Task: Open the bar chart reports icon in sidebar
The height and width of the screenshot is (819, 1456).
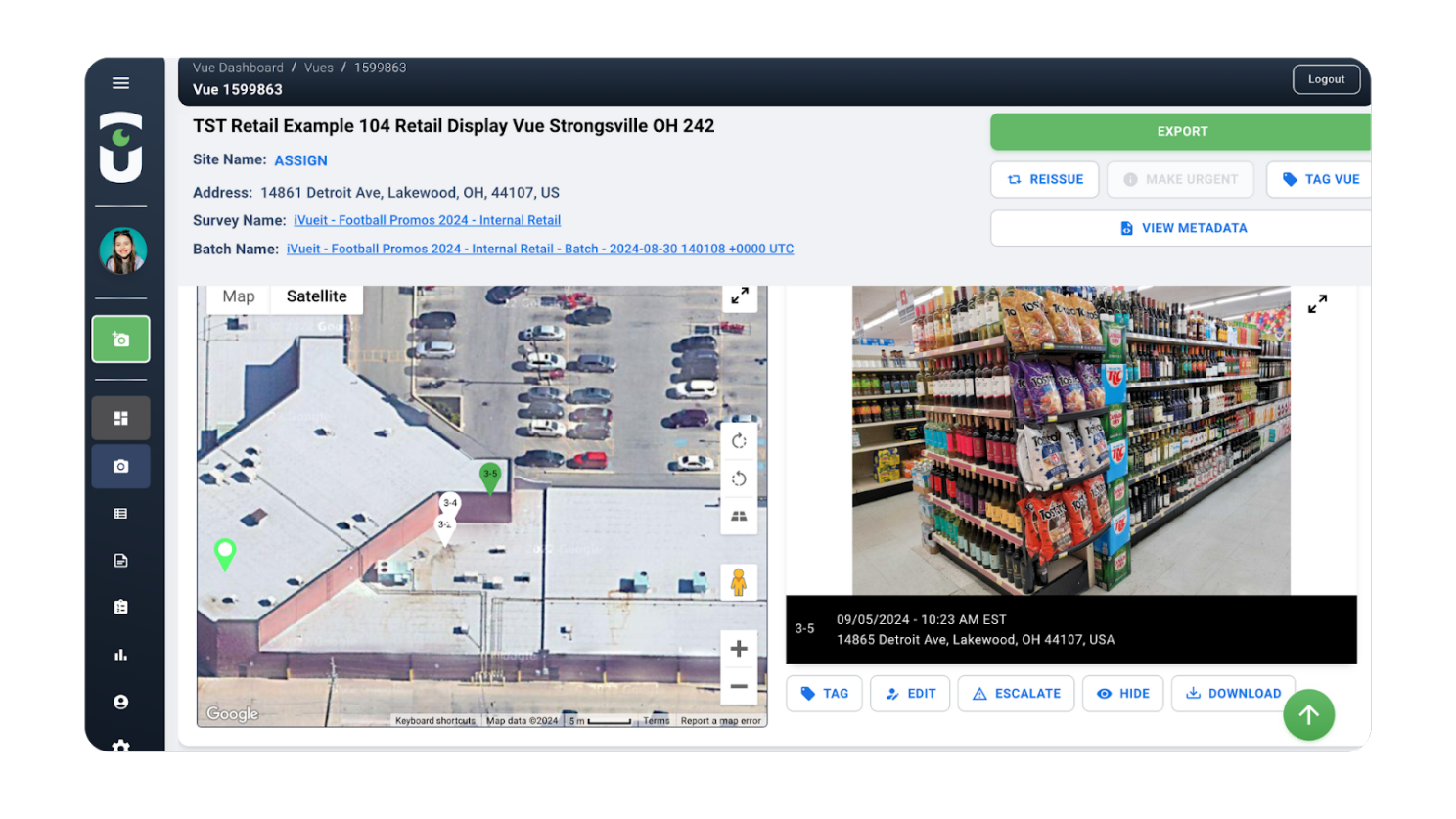Action: [120, 656]
